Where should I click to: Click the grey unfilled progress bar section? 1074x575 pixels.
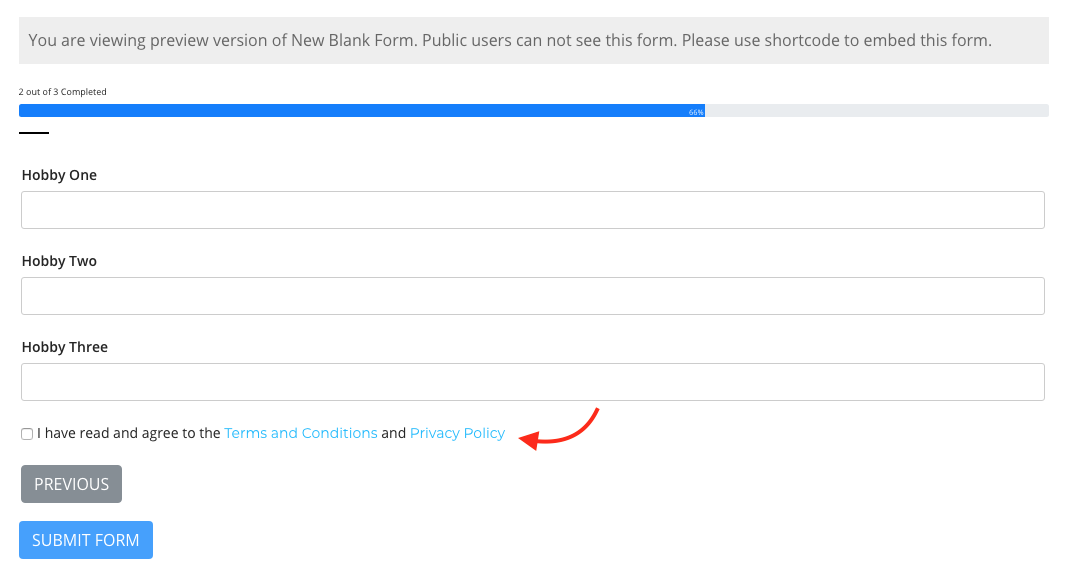click(877, 111)
